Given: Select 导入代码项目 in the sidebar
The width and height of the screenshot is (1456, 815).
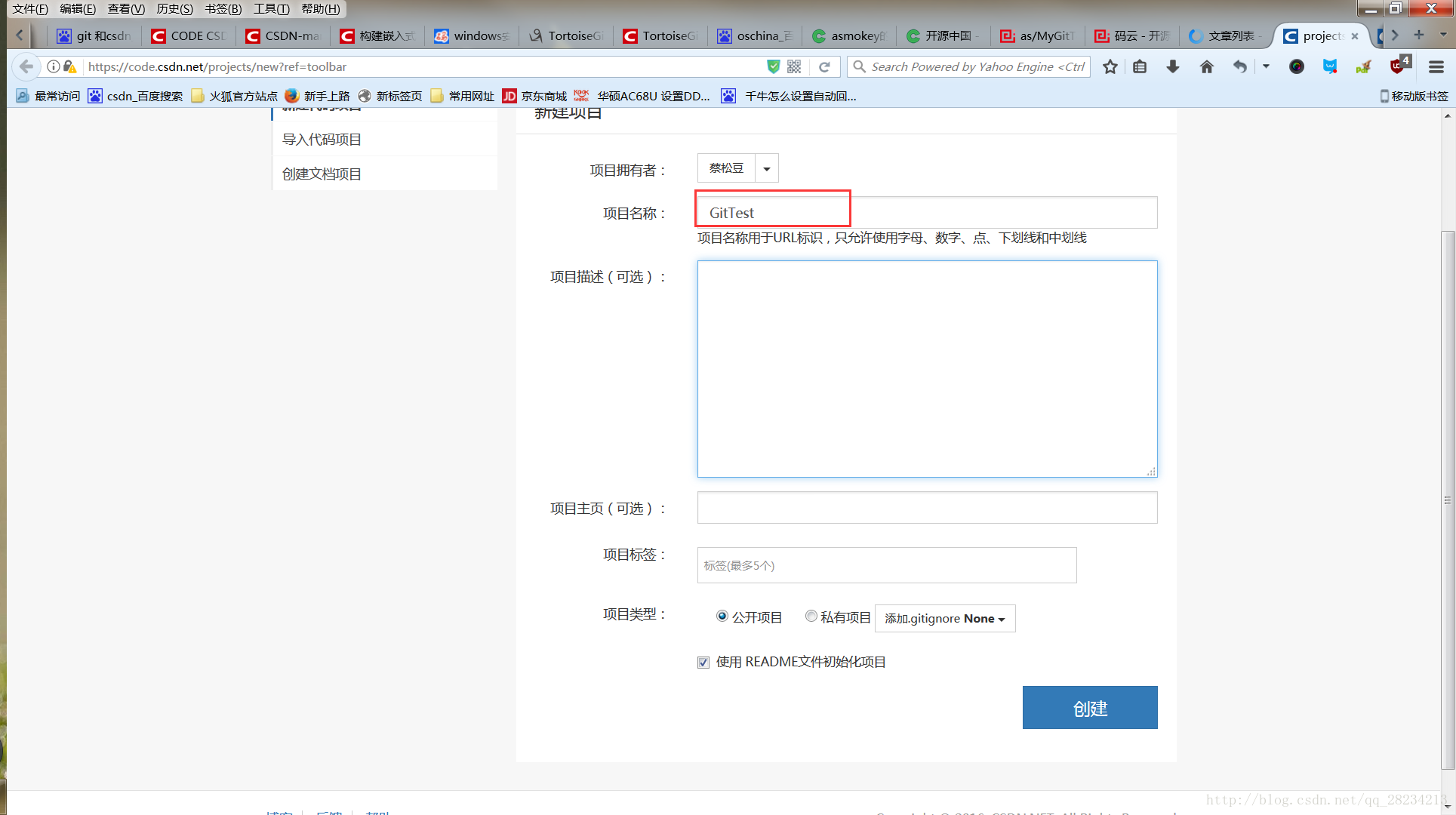Looking at the screenshot, I should [x=385, y=140].
